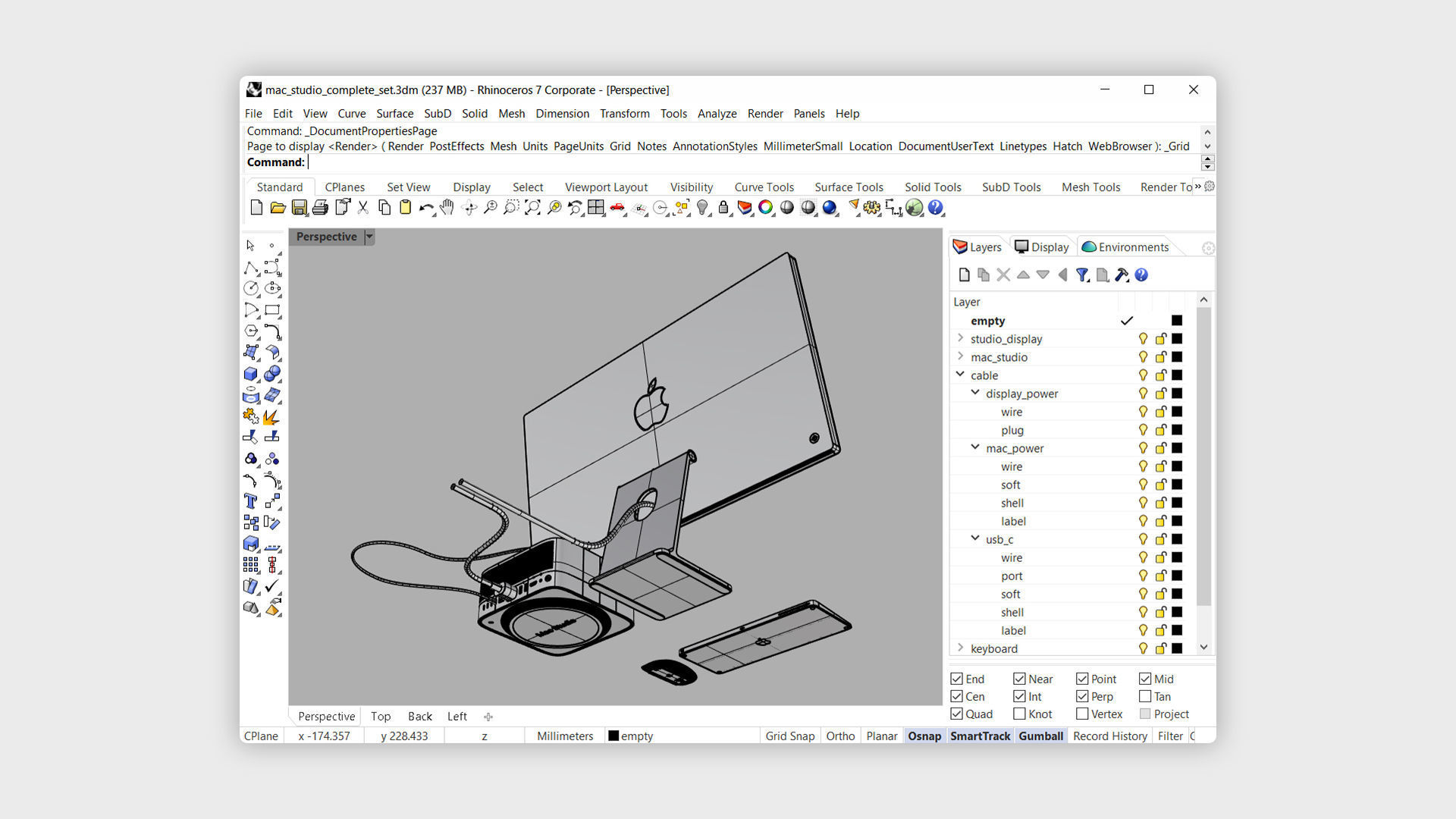Screen dimensions: 1456x819
Task: Enable the Vertex osnap checkbox
Action: [1083, 714]
